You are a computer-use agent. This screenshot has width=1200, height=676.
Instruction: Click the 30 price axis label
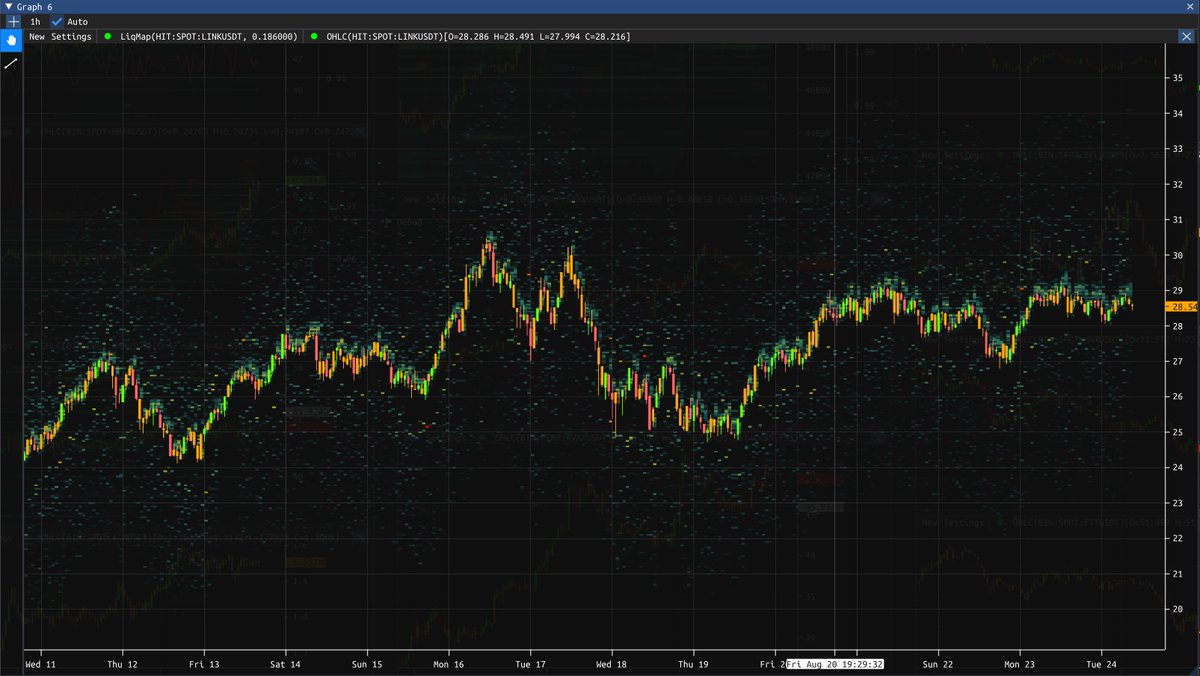[1177, 255]
